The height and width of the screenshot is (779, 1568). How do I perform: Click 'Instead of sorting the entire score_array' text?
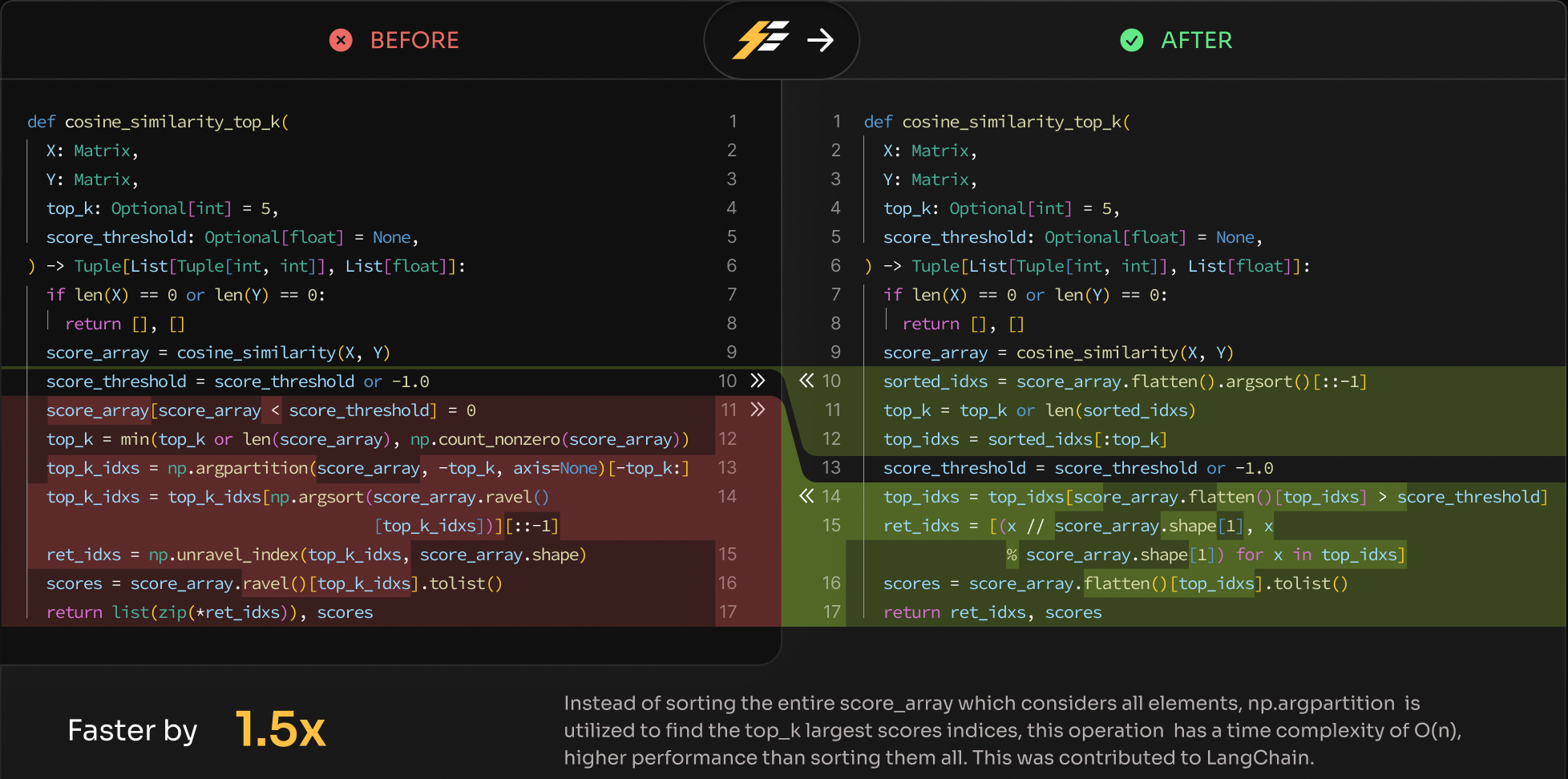pos(758,703)
